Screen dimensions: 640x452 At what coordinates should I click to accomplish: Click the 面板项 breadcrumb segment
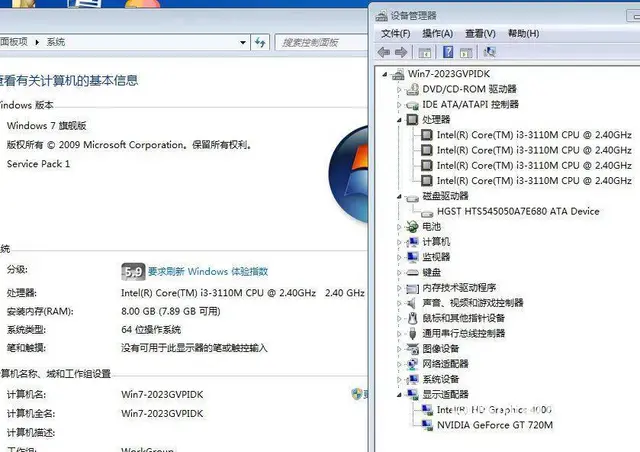click(x=14, y=42)
